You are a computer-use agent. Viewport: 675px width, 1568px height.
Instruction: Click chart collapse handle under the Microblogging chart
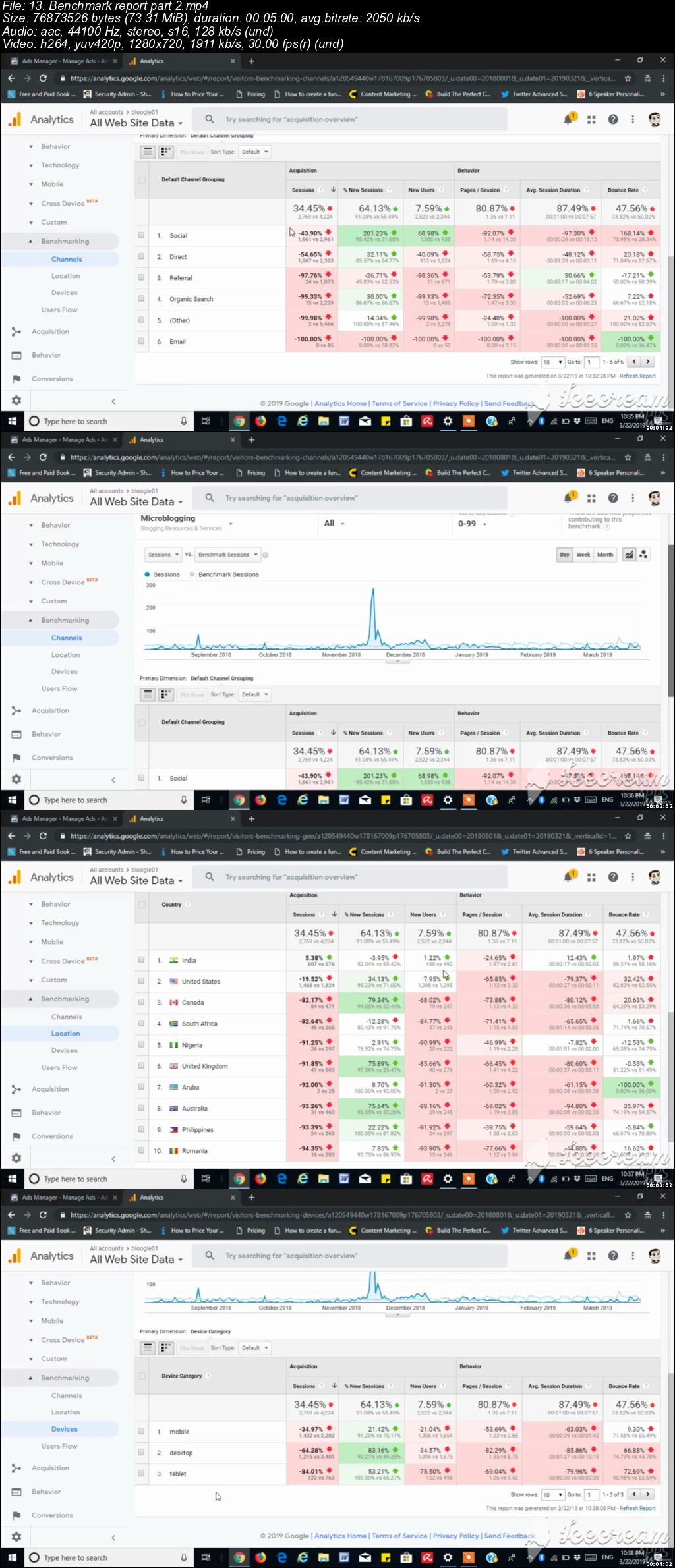(x=397, y=661)
